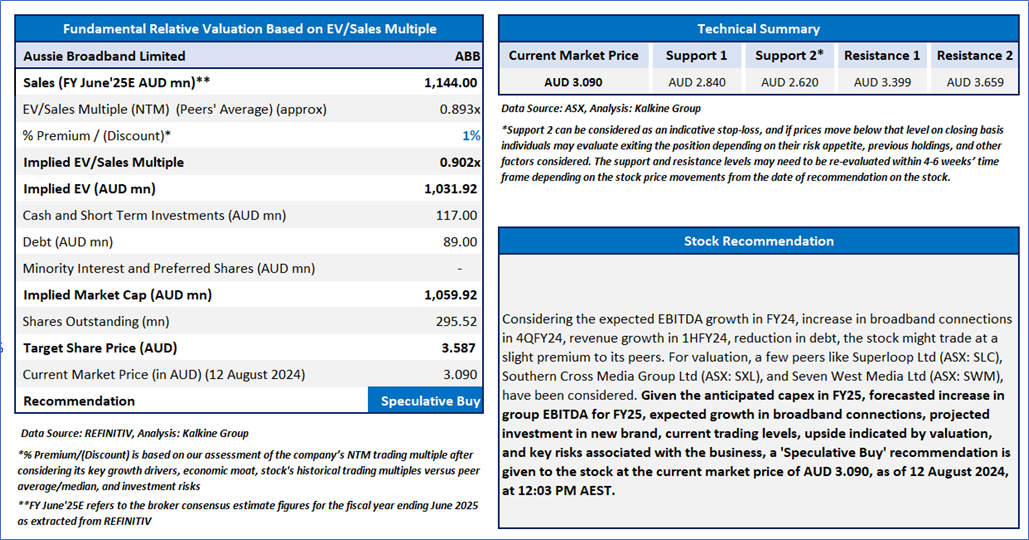
Task: Select AUD 3.090 under Current Market Price
Action: 573,82
